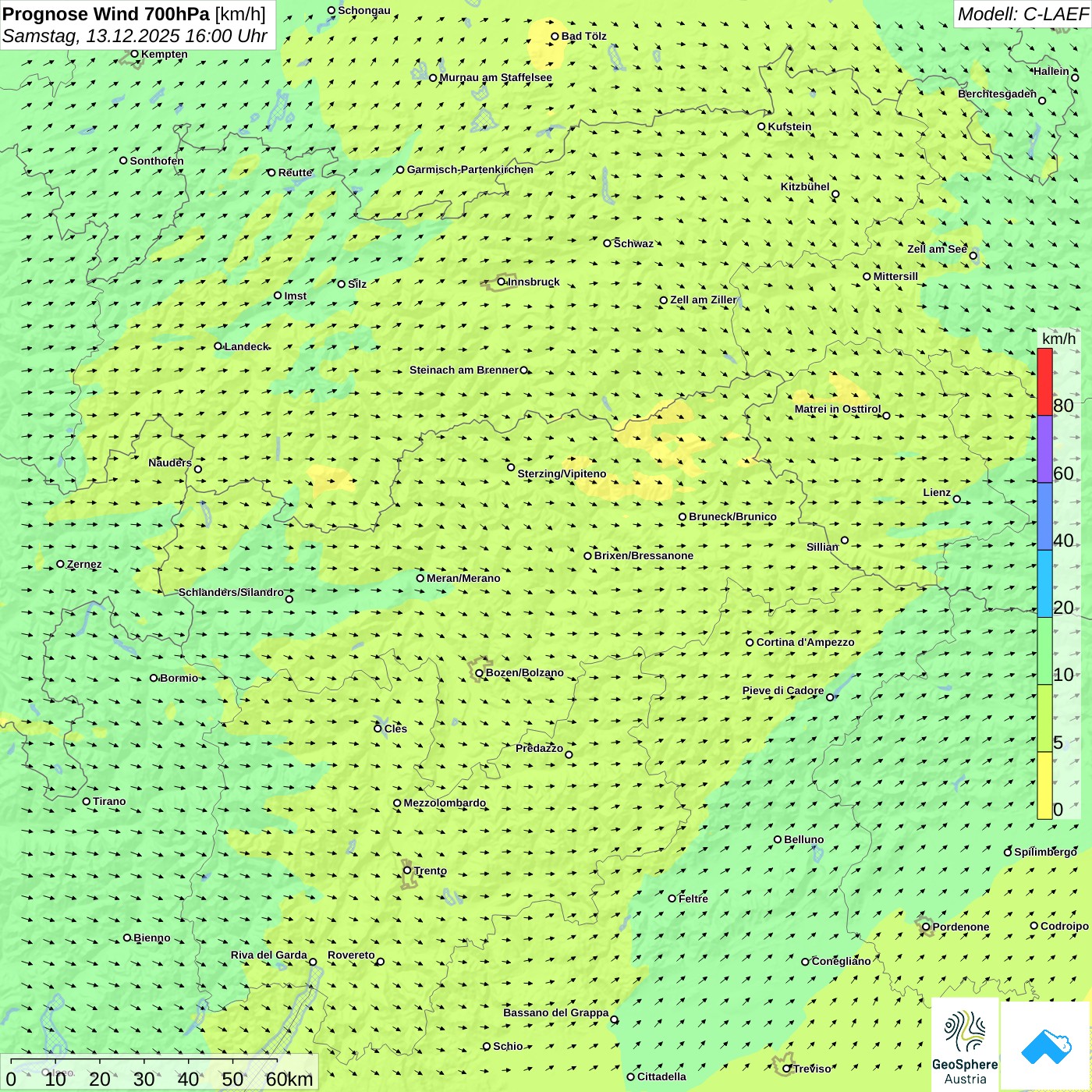Click the yellow 0–5 km/h legend band

[x=1044, y=785]
